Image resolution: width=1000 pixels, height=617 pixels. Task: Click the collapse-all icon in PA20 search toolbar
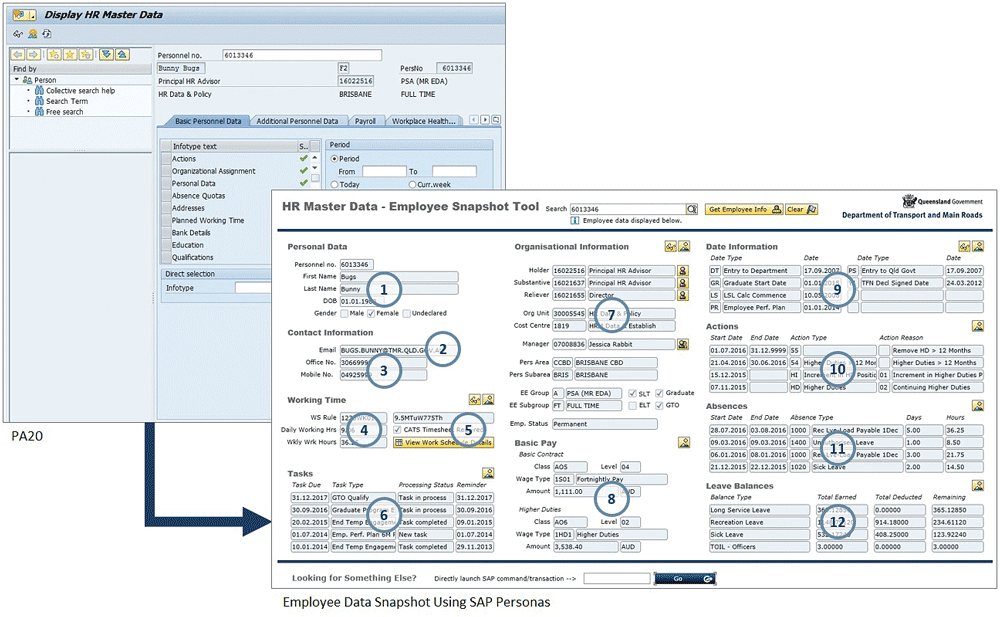pos(122,55)
